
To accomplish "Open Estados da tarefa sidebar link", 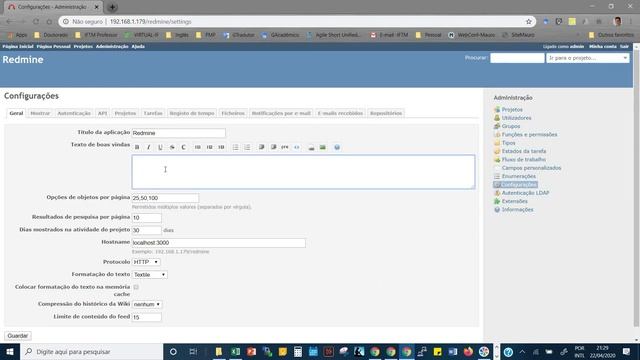I will coord(524,151).
